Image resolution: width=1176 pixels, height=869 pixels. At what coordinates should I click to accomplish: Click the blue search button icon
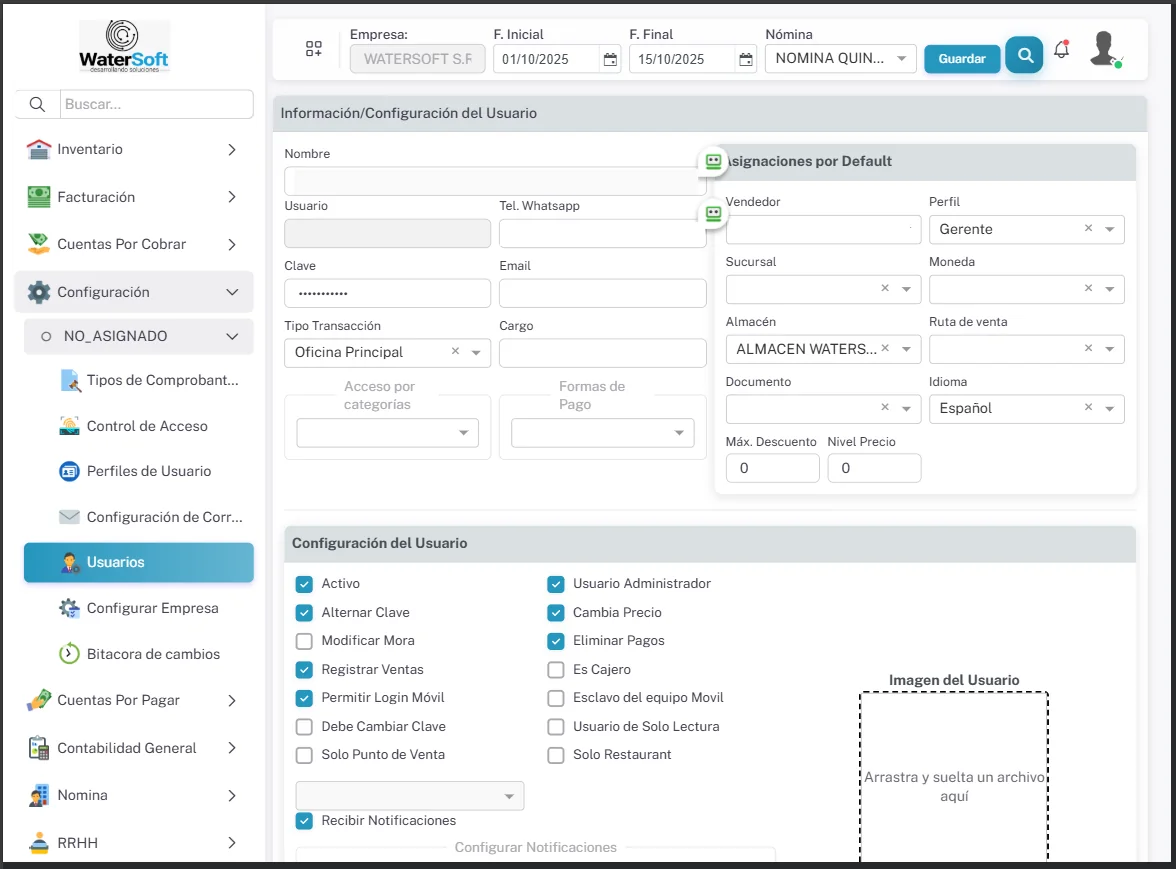click(x=1024, y=55)
